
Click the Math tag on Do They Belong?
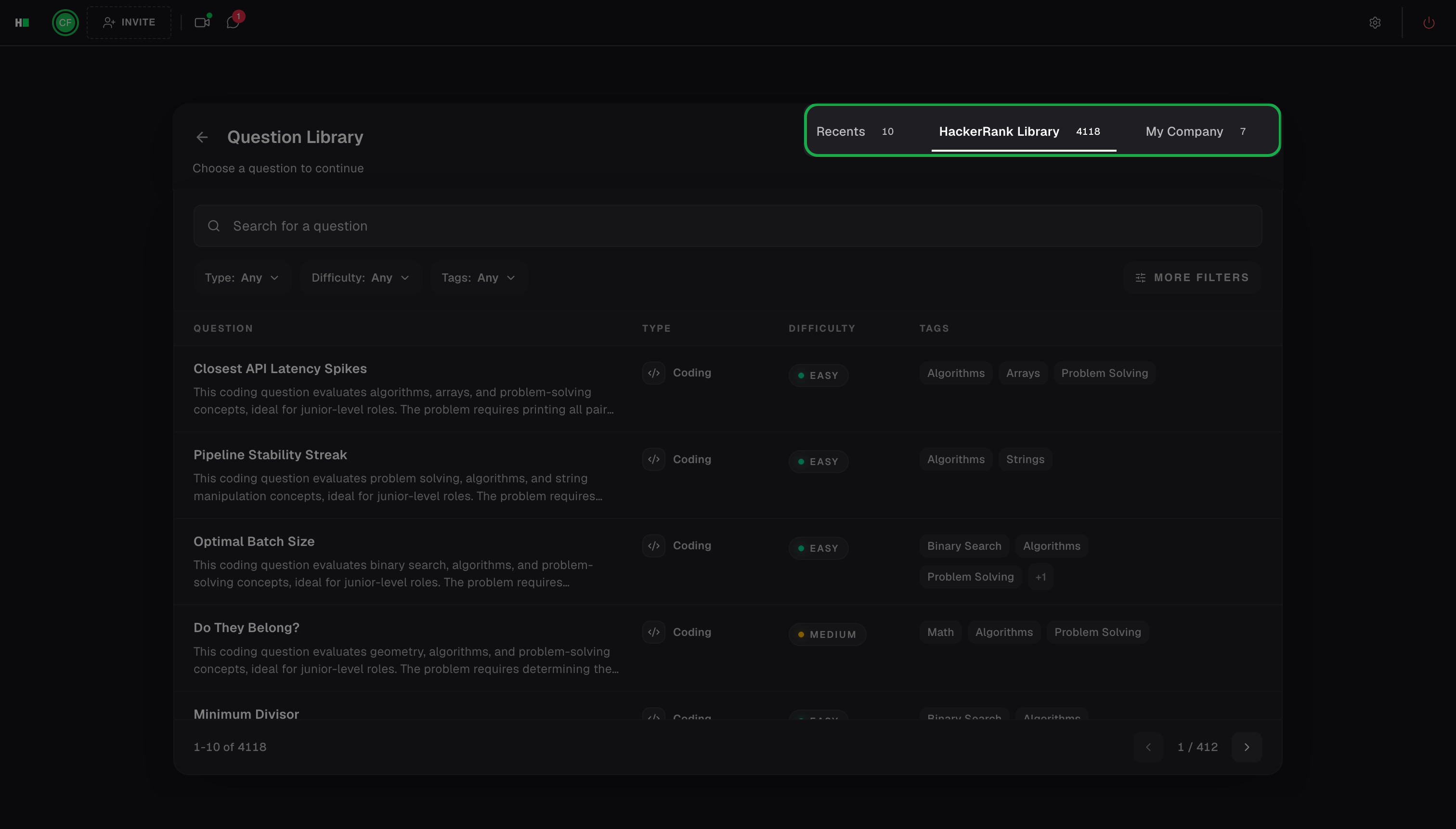pos(940,633)
